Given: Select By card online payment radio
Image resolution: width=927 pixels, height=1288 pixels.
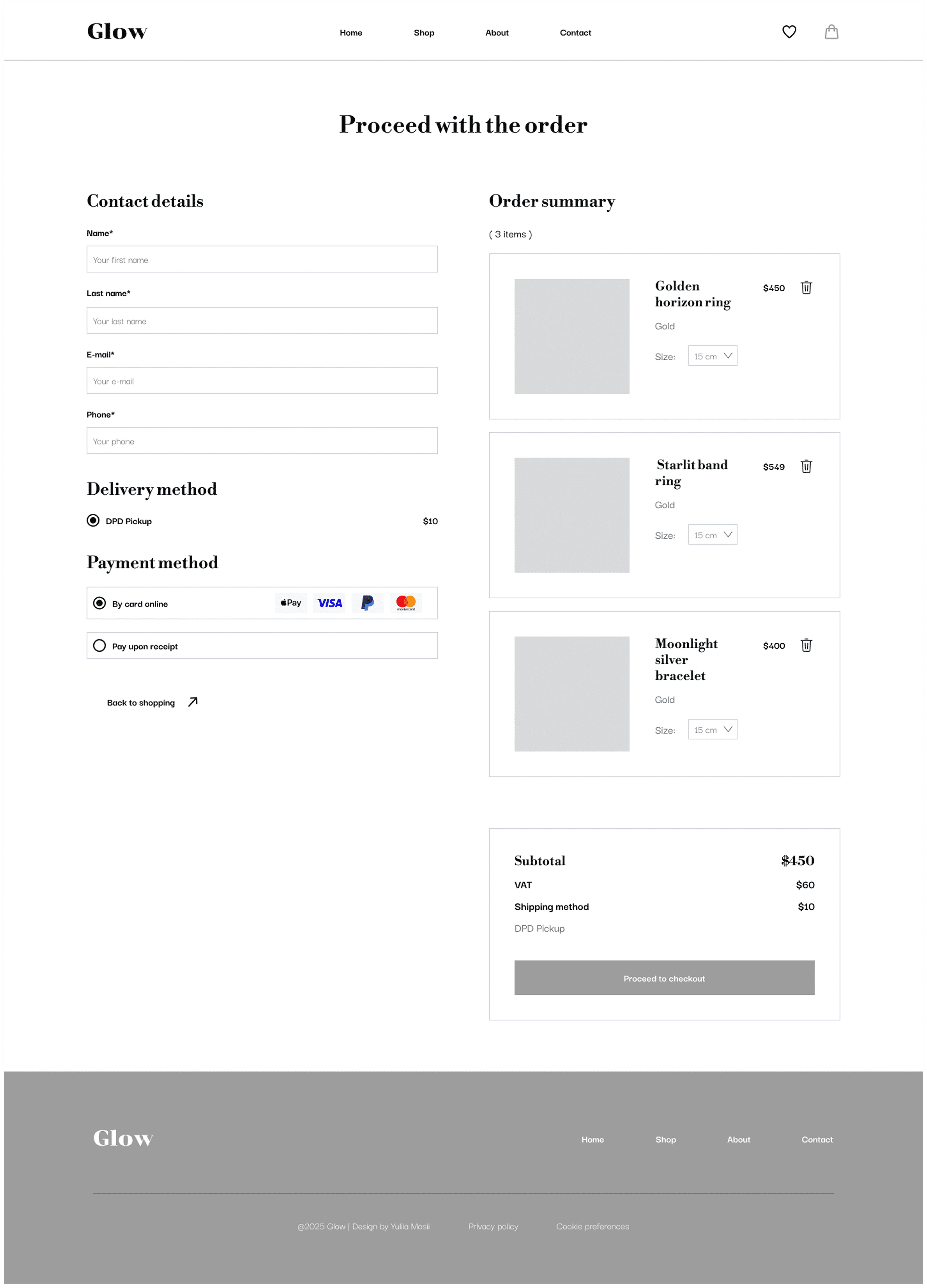Looking at the screenshot, I should [99, 603].
